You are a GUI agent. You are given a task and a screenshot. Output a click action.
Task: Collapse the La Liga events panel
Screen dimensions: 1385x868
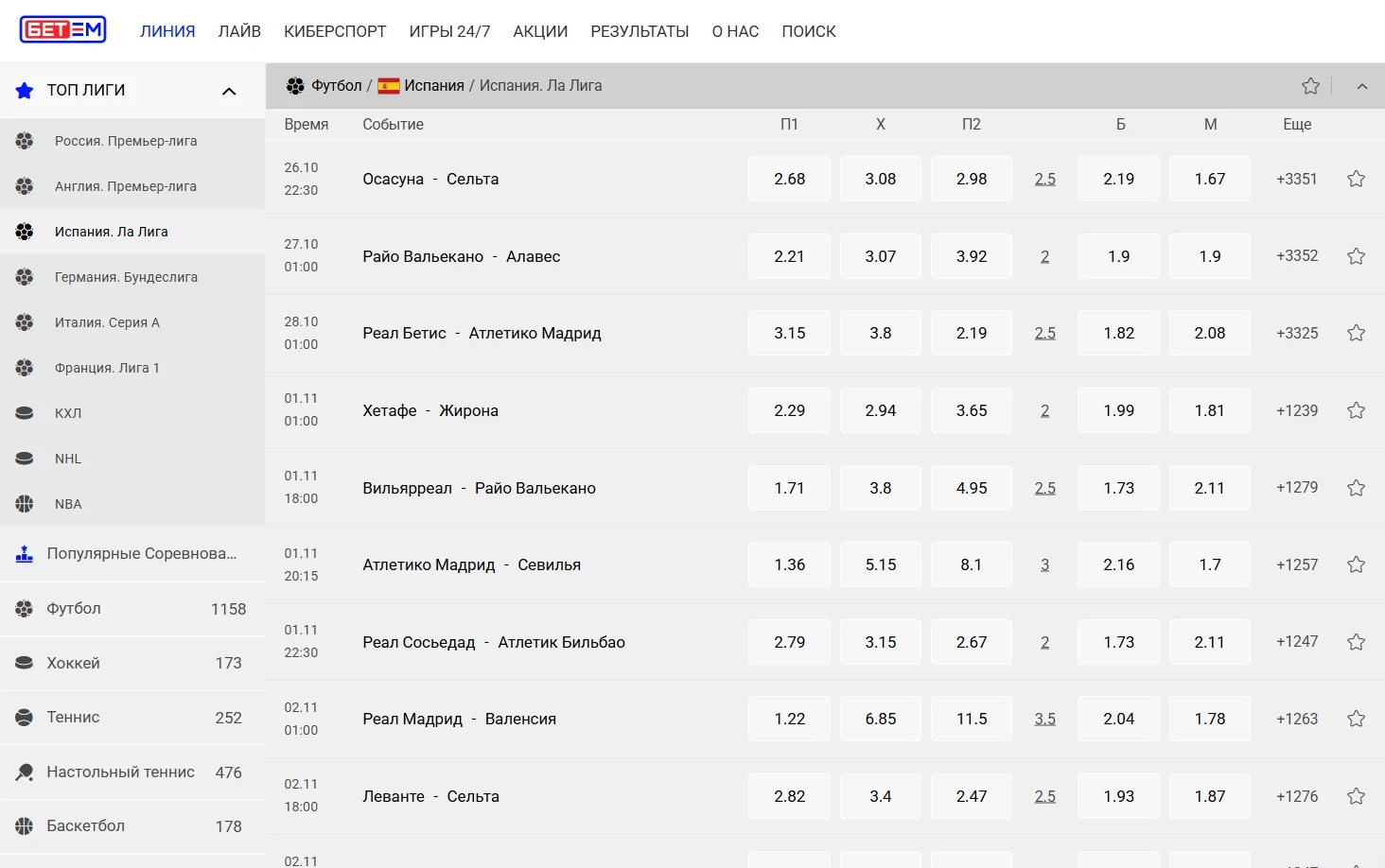[1362, 86]
